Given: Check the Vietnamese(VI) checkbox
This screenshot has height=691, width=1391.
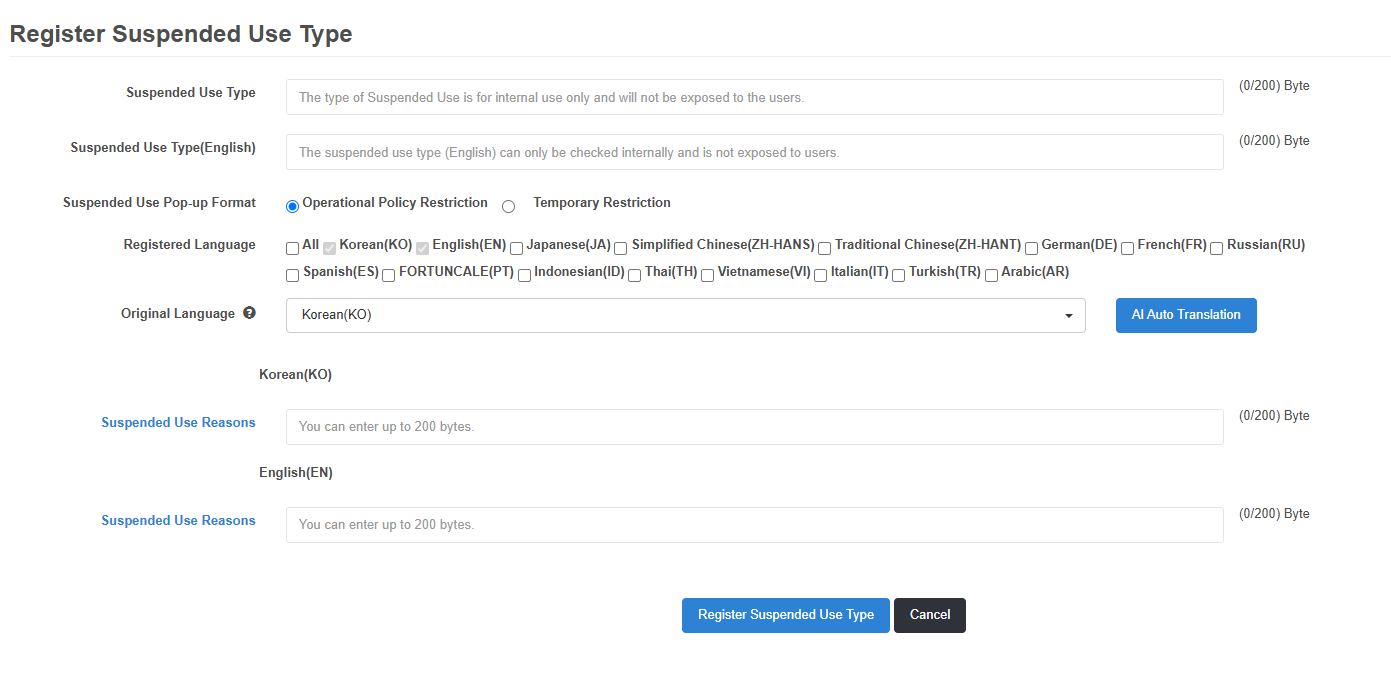Looking at the screenshot, I should (x=707, y=275).
